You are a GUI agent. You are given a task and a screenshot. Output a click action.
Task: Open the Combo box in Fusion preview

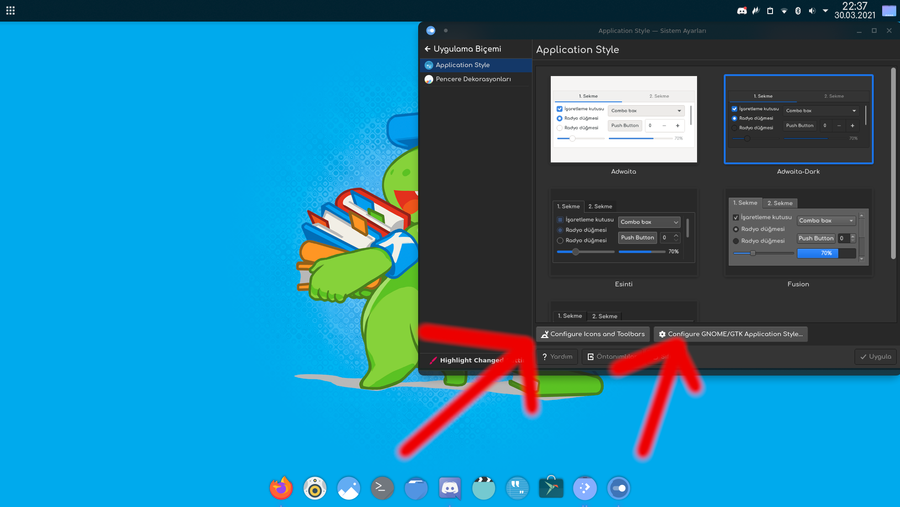[826, 220]
